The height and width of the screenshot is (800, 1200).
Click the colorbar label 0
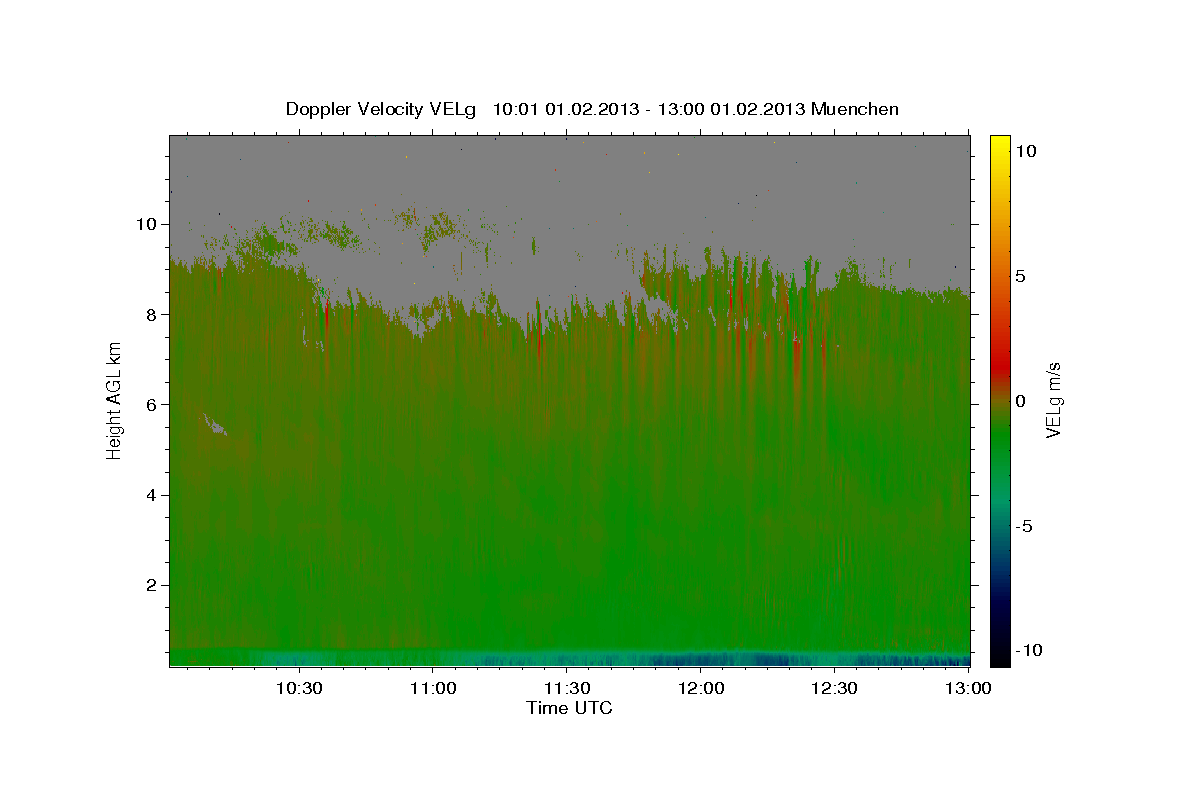click(1020, 401)
